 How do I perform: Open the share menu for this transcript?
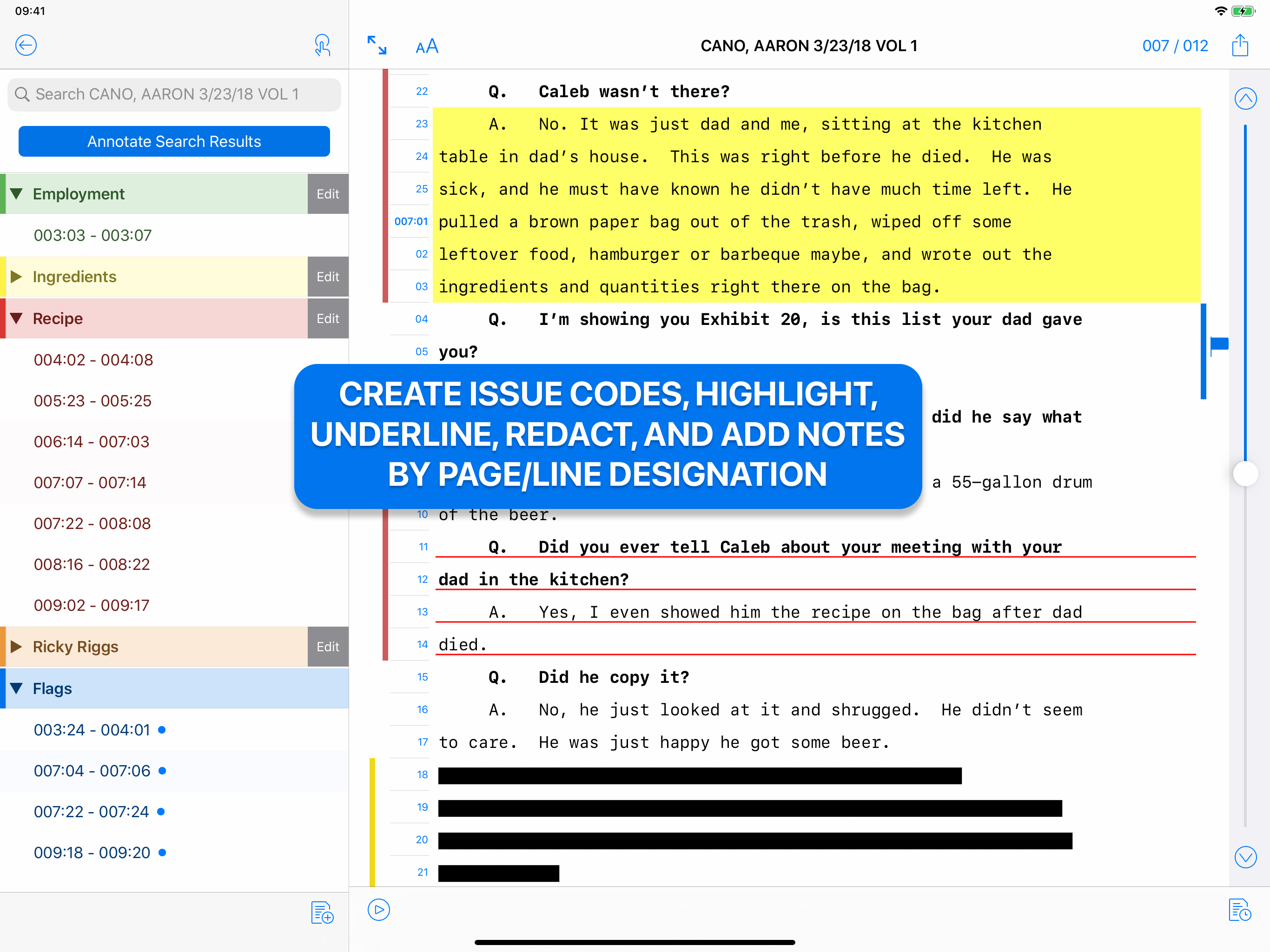click(1240, 46)
